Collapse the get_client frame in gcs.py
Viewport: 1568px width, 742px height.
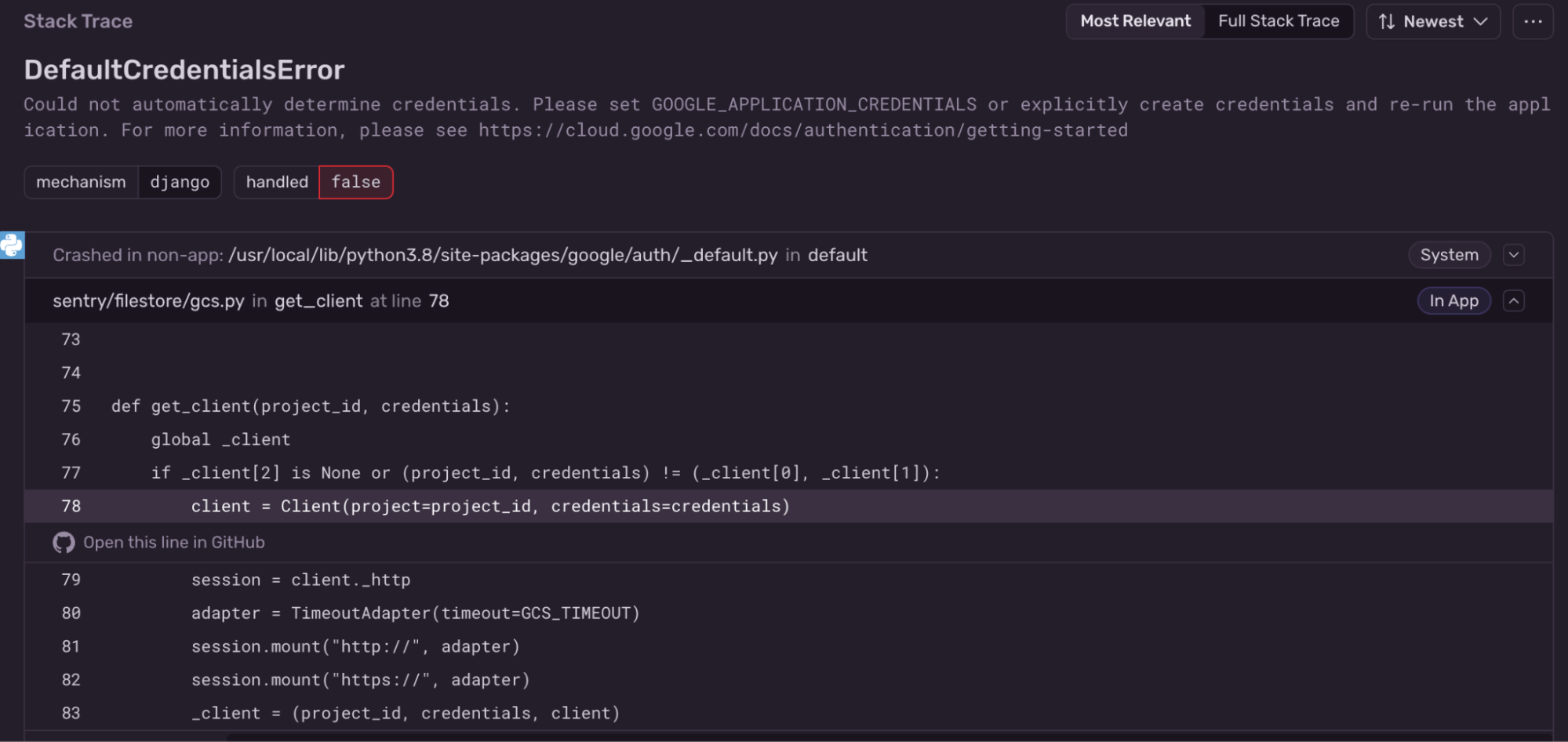point(1513,300)
